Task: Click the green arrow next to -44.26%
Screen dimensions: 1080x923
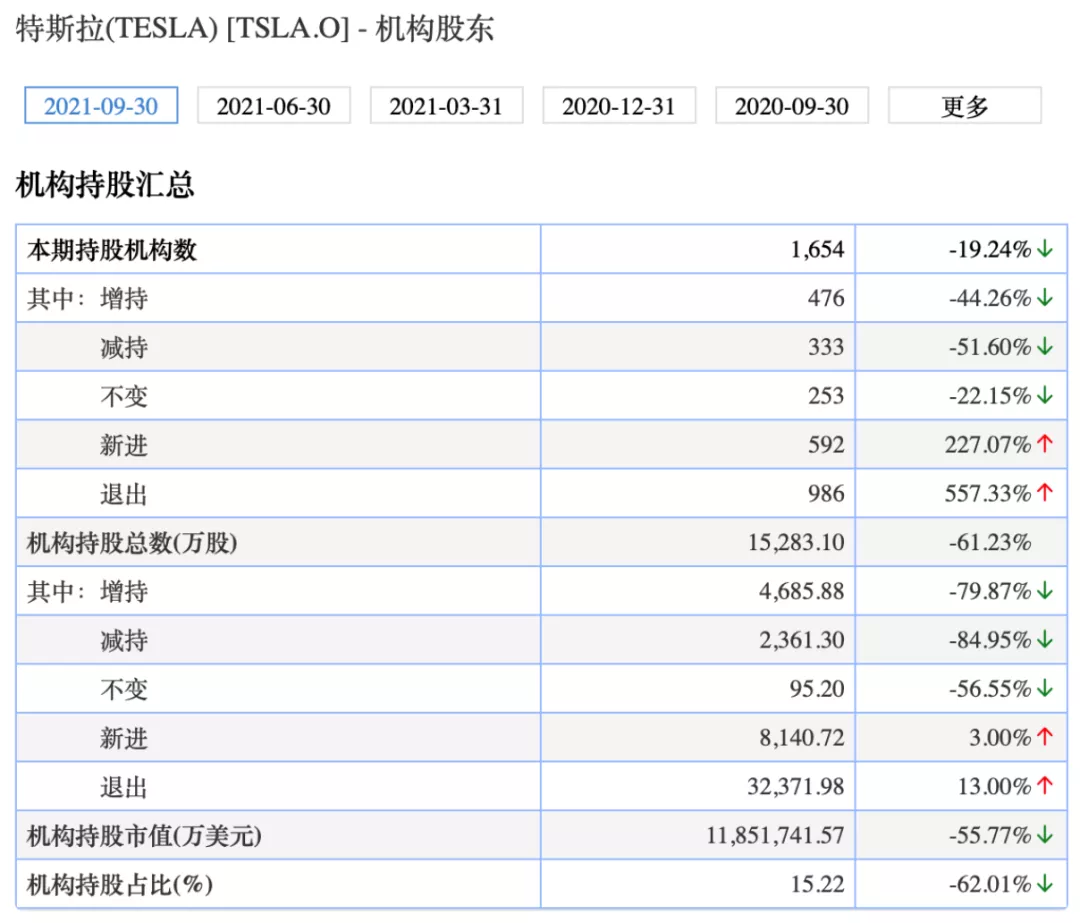Action: [1045, 298]
